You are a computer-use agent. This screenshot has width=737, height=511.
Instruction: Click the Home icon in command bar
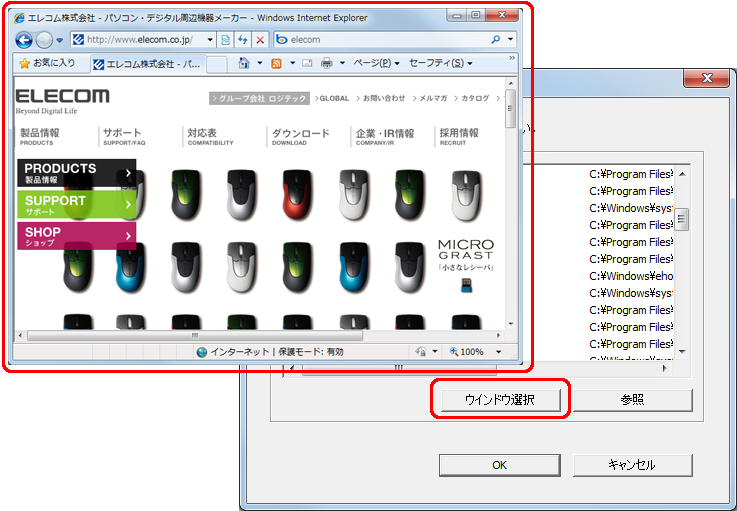click(x=243, y=63)
